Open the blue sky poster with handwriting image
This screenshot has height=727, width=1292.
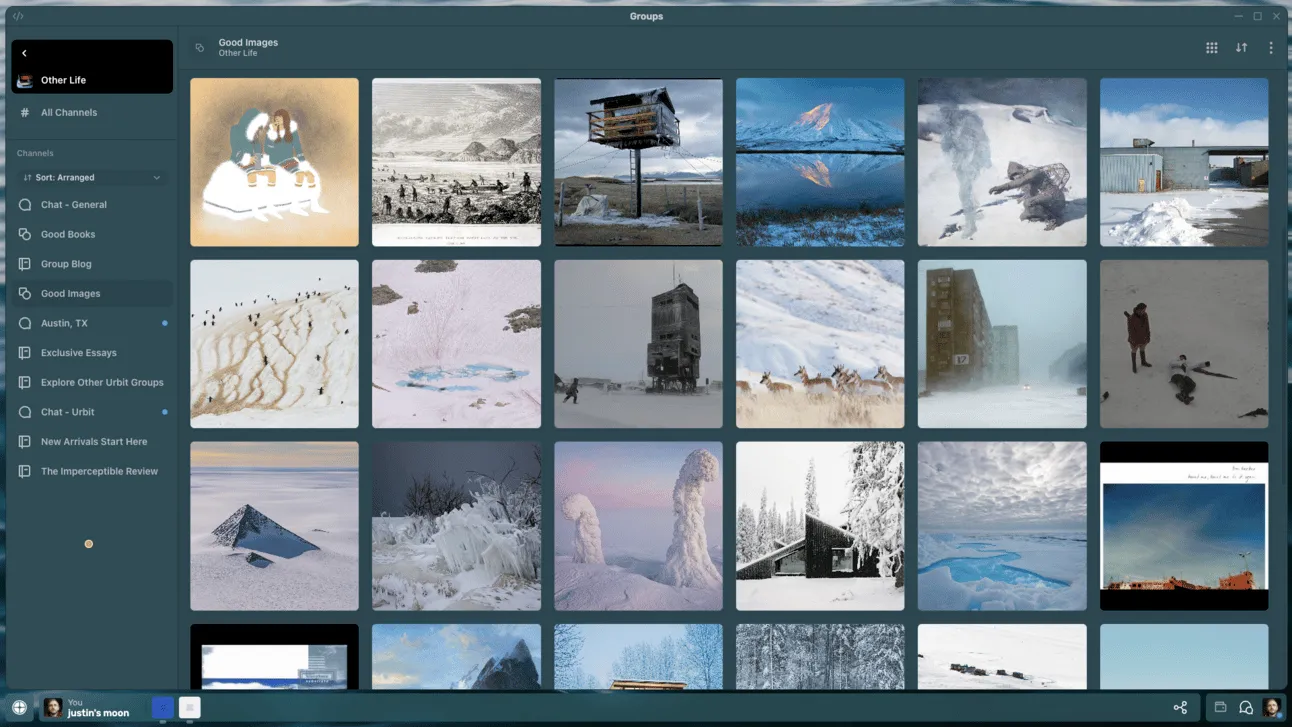[x=1184, y=526]
